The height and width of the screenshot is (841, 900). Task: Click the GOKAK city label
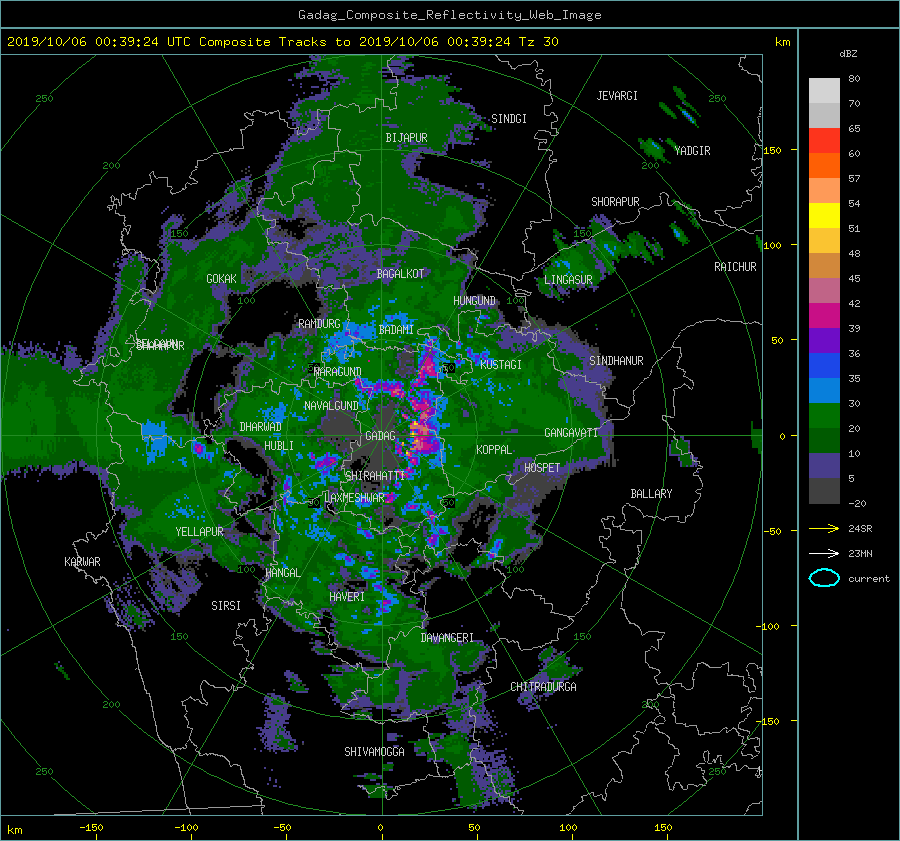pyautogui.click(x=221, y=278)
